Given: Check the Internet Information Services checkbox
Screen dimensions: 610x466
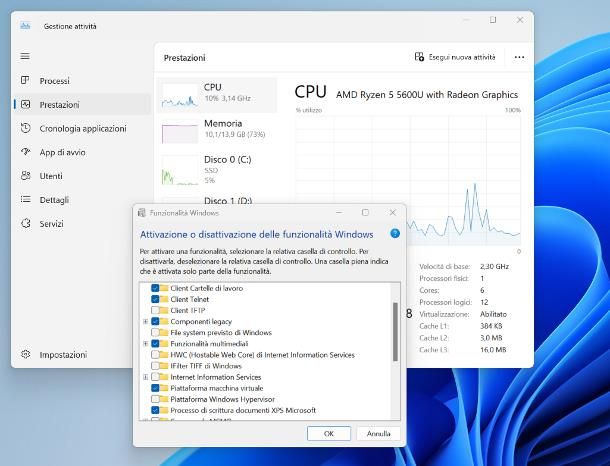Looking at the screenshot, I should click(x=155, y=377).
